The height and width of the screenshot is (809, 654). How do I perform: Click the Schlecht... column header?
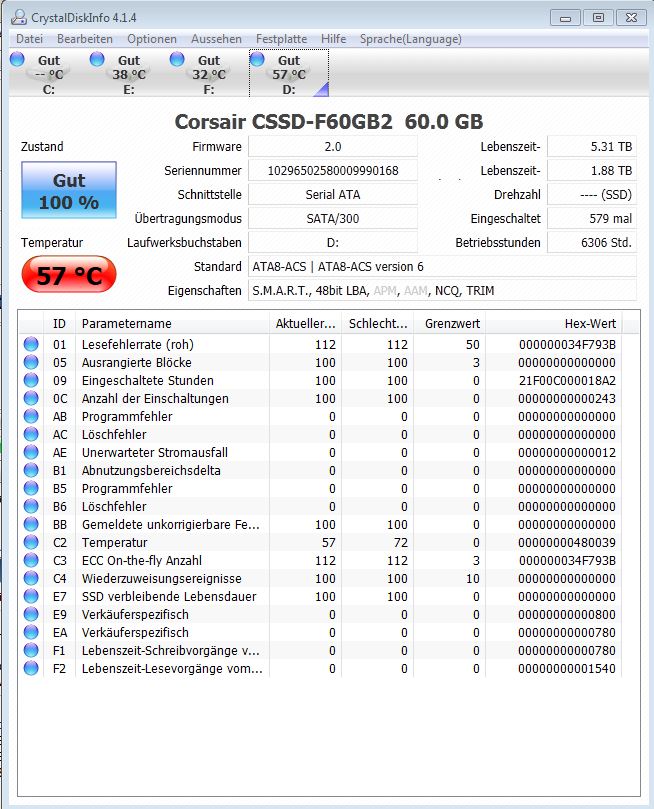378,323
